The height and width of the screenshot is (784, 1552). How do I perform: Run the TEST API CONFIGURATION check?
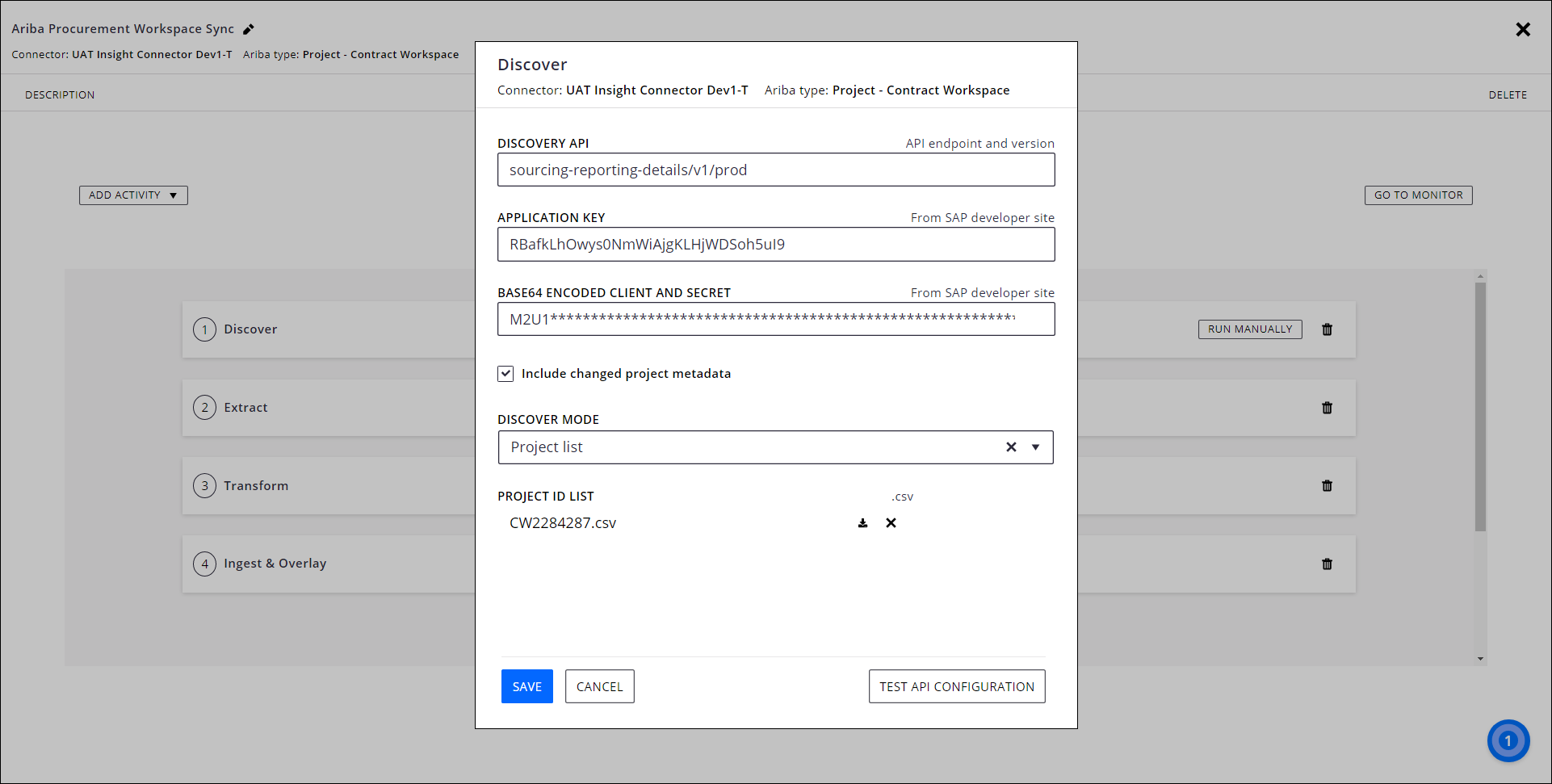coord(956,685)
